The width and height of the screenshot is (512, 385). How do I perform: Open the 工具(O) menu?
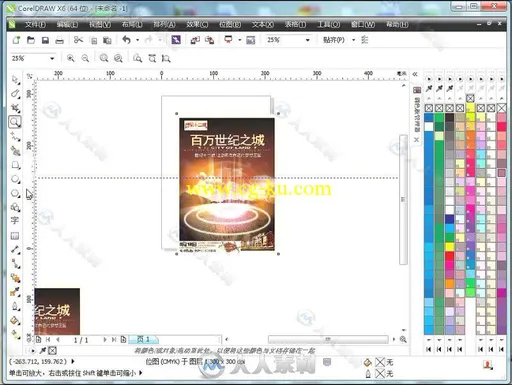329,24
